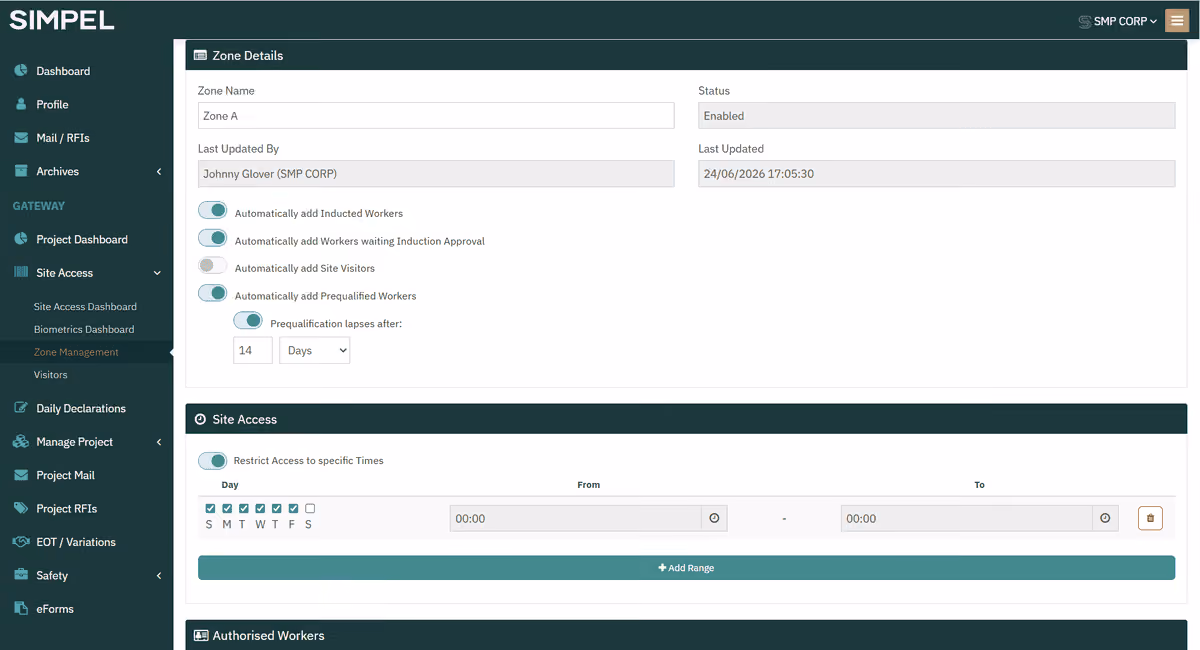Collapse the Site Access submenu chevron
Image resolution: width=1200 pixels, height=650 pixels.
[158, 273]
